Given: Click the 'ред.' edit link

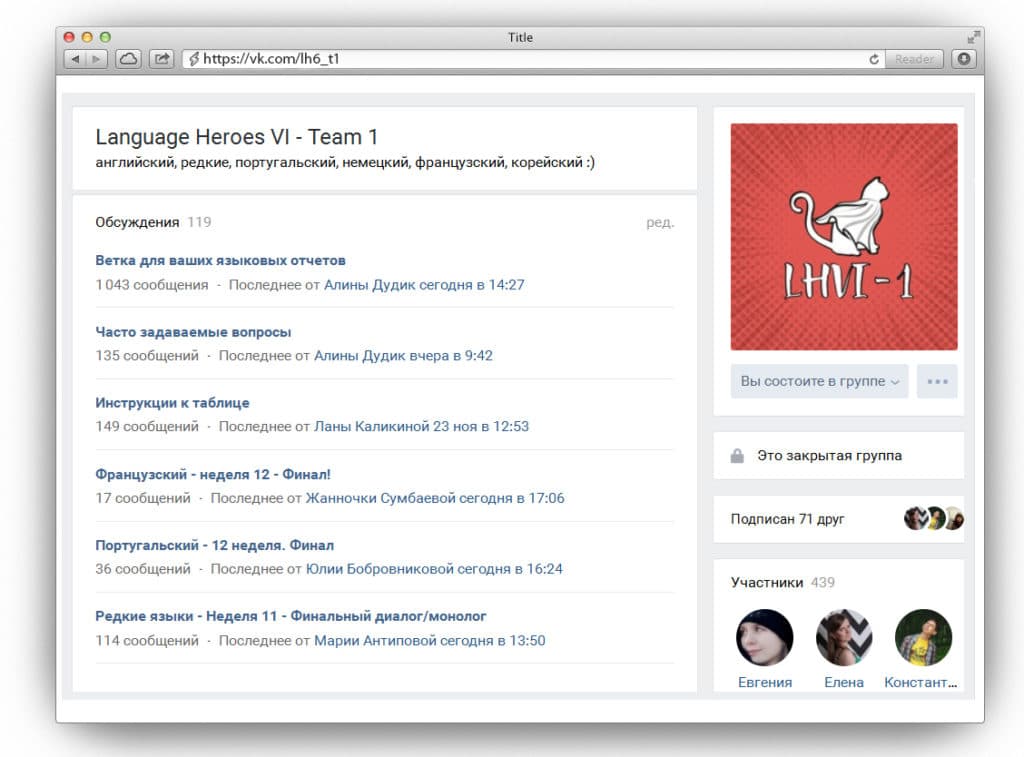Looking at the screenshot, I should pos(660,223).
